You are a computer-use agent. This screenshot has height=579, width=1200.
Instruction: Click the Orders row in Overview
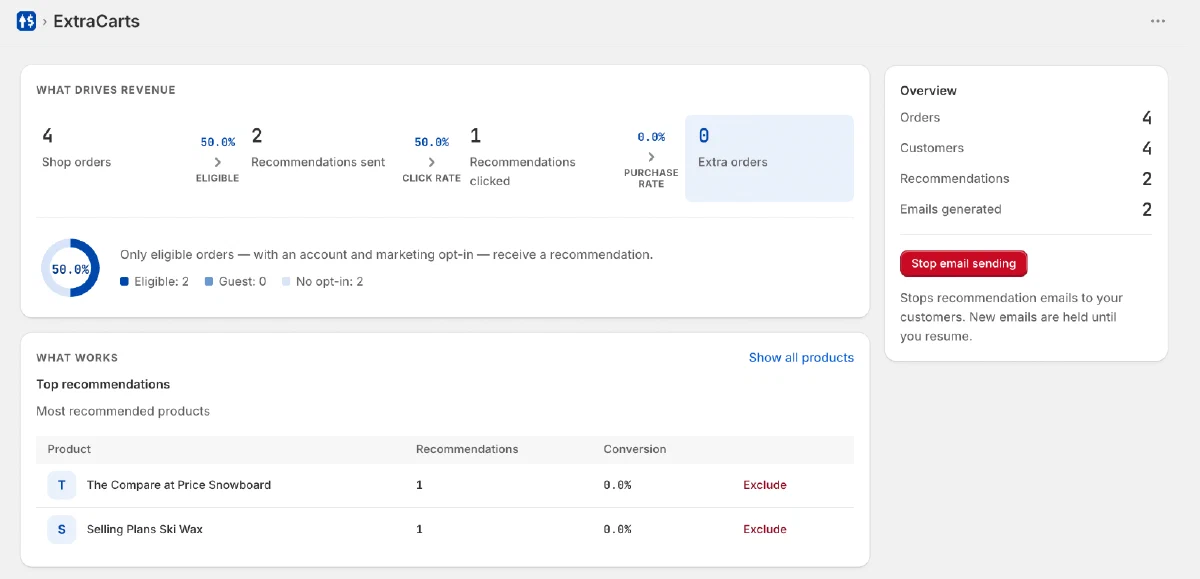click(x=1026, y=118)
